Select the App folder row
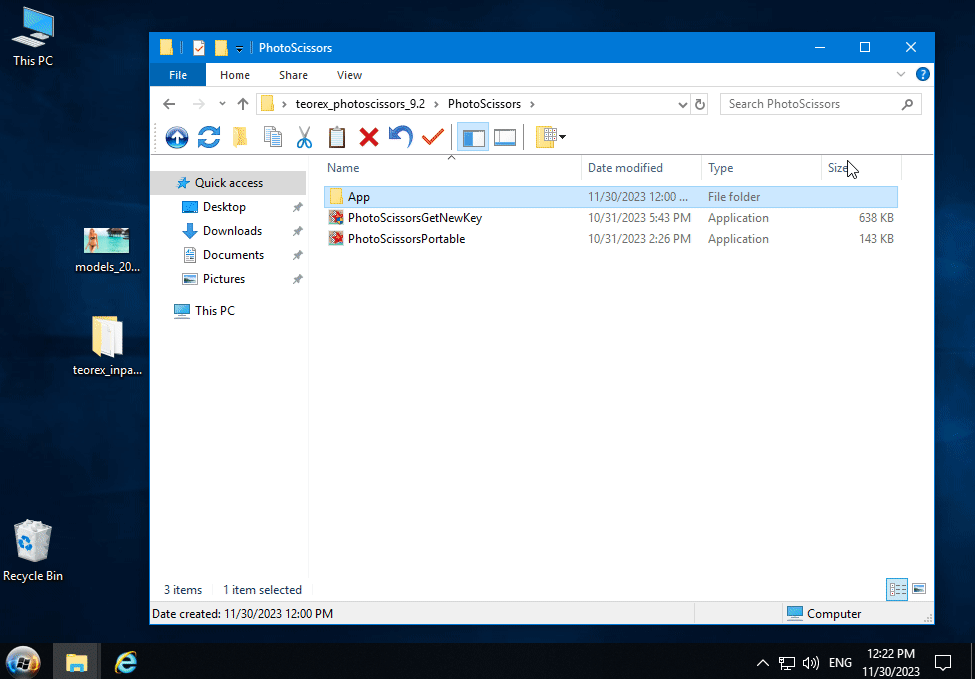The width and height of the screenshot is (975, 679). click(611, 197)
